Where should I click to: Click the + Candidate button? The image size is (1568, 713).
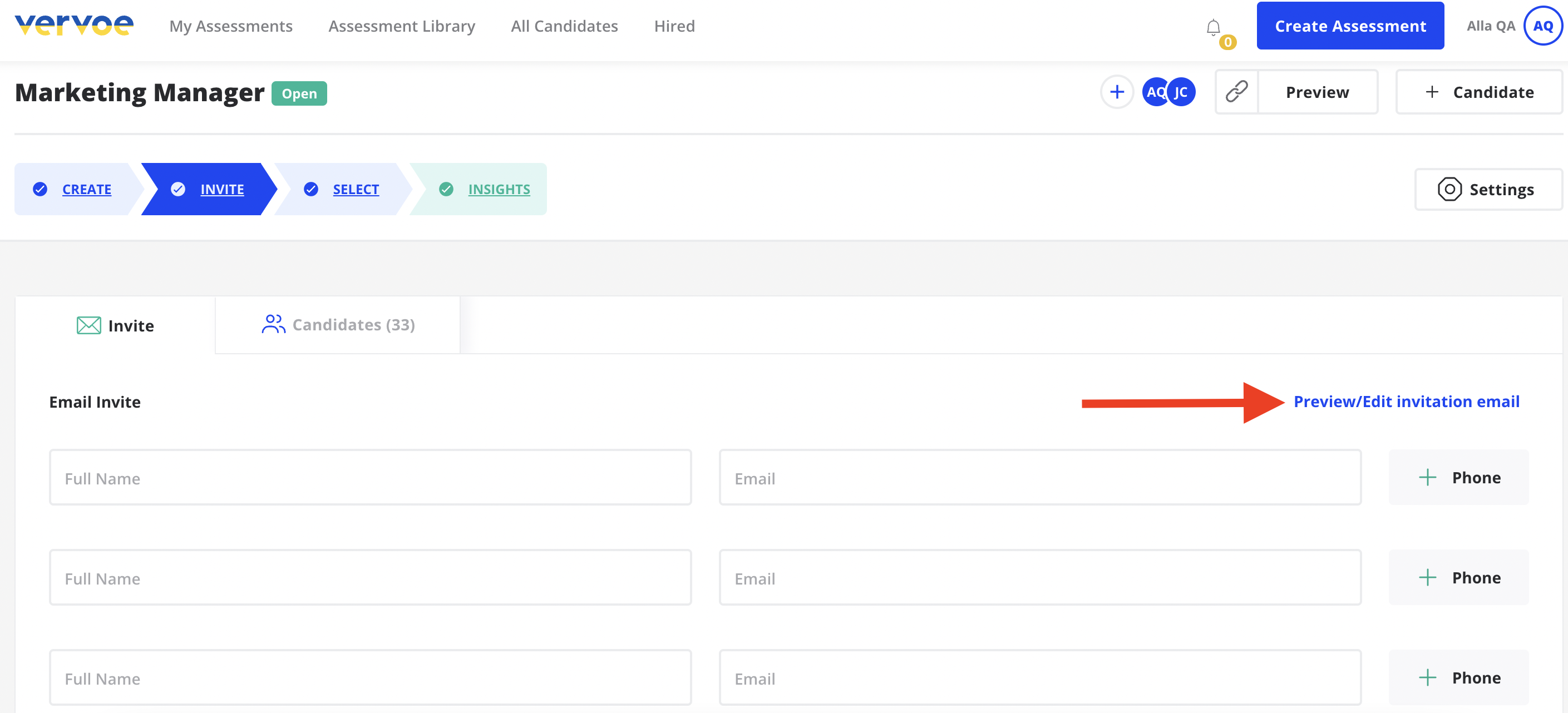point(1478,92)
